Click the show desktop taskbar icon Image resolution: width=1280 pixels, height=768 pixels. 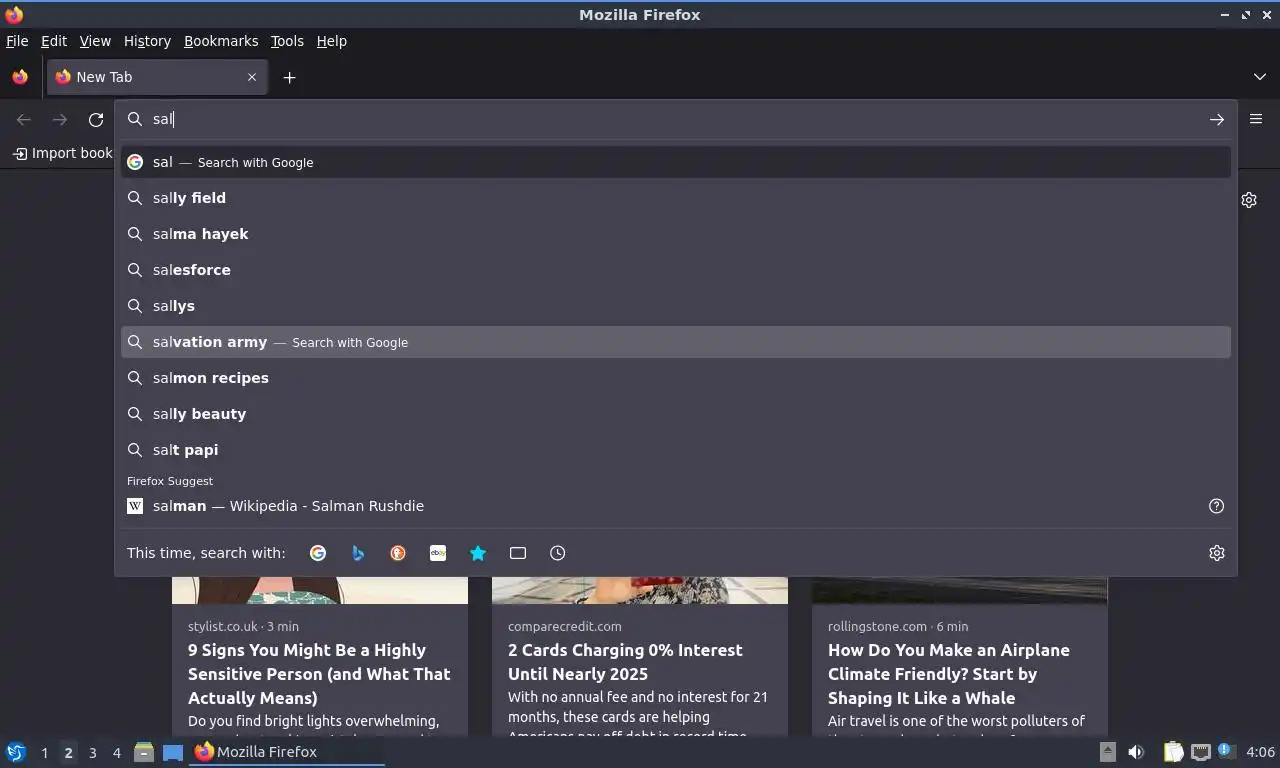point(173,752)
